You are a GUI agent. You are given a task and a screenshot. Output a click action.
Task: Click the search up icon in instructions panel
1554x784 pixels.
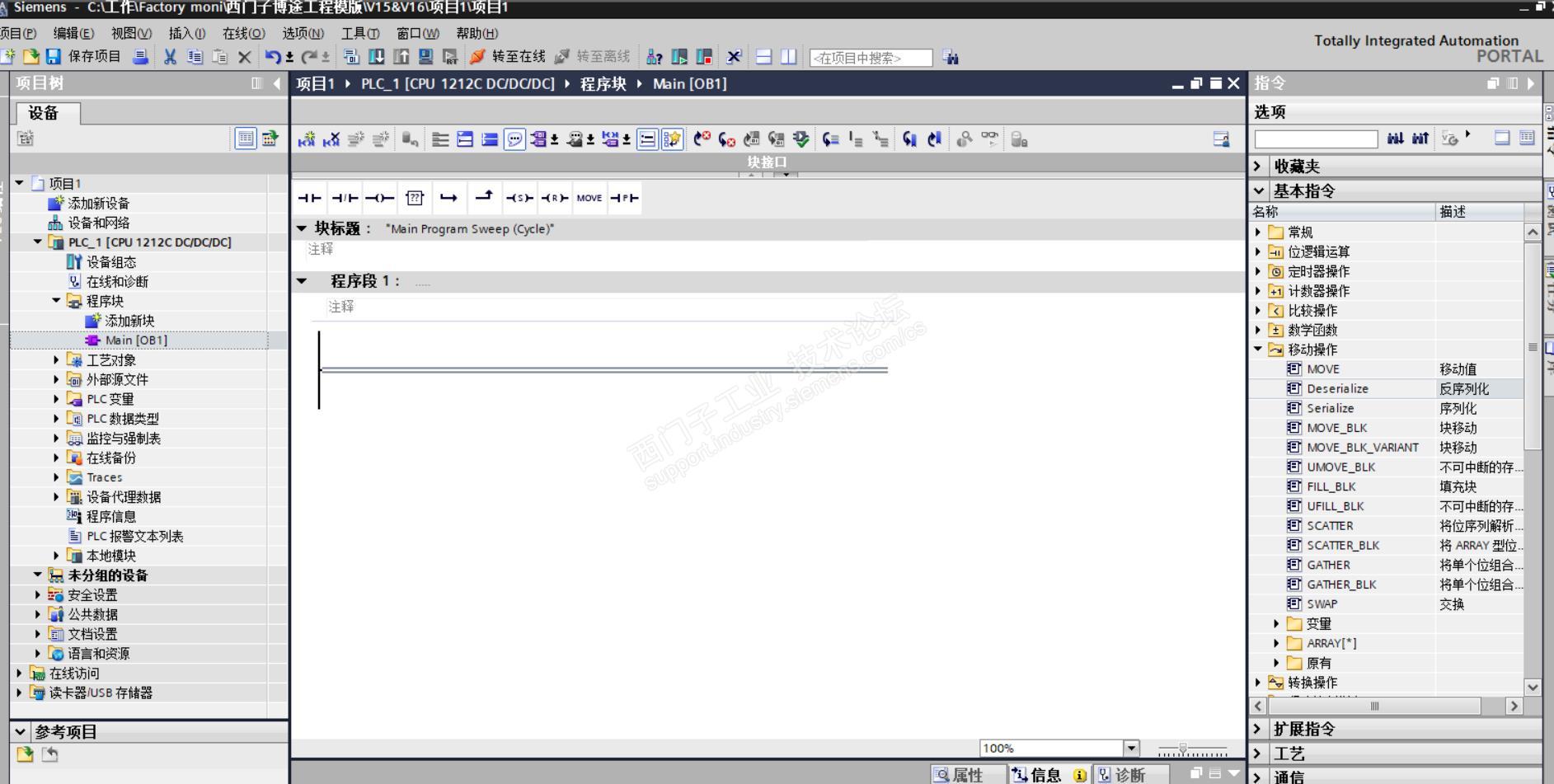click(x=1420, y=138)
